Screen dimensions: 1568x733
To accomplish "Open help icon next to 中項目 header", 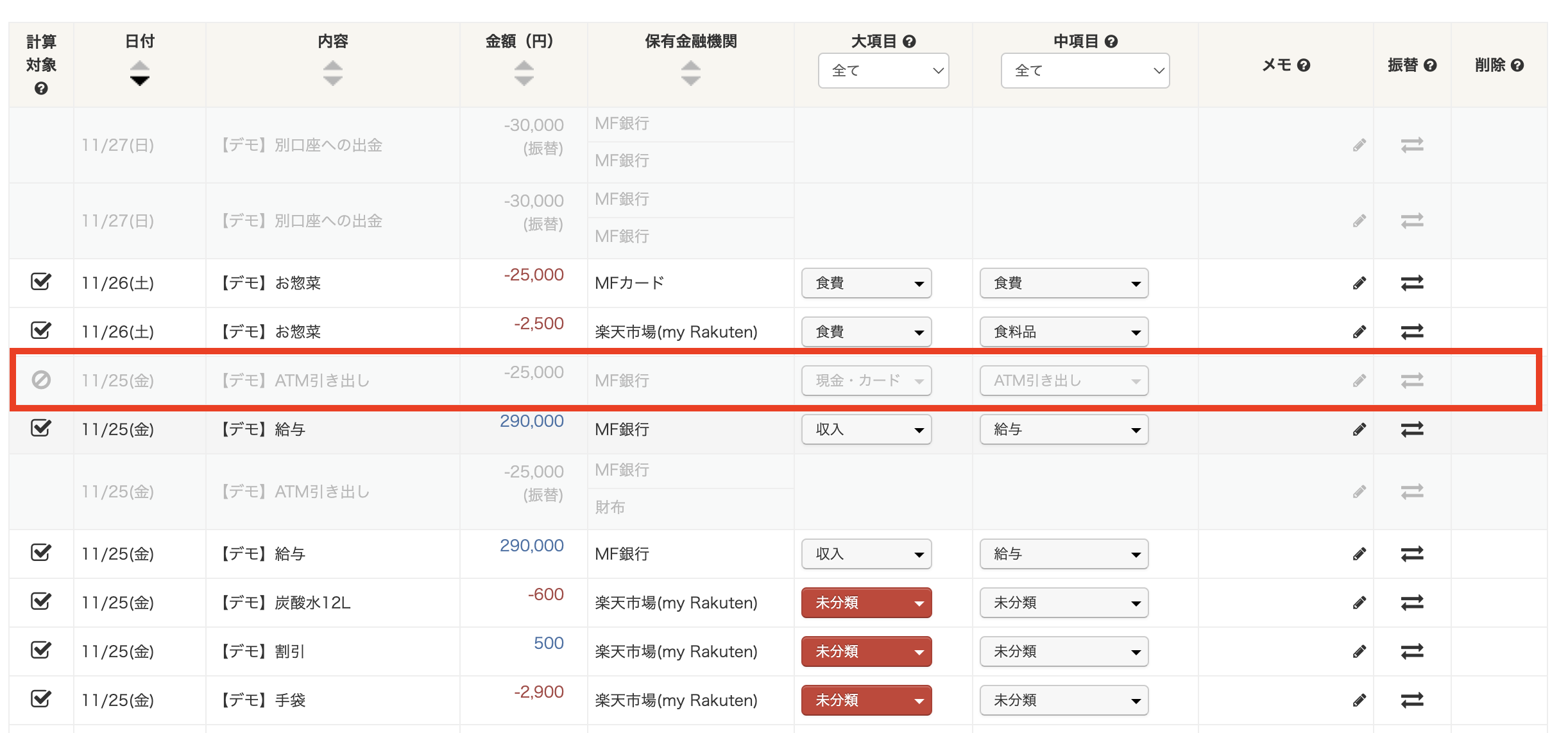I will (x=1111, y=42).
